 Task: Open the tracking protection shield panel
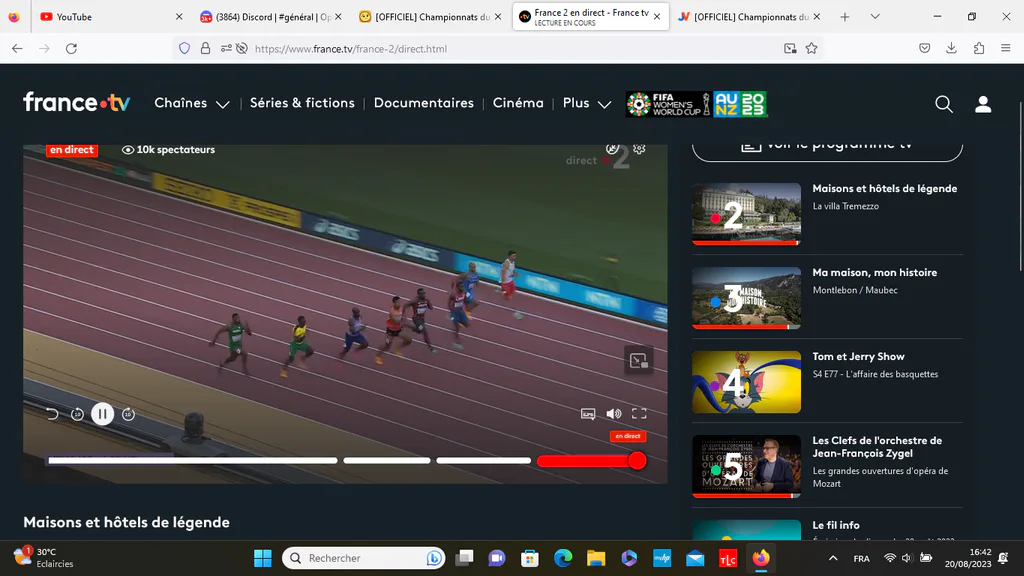pos(185,48)
